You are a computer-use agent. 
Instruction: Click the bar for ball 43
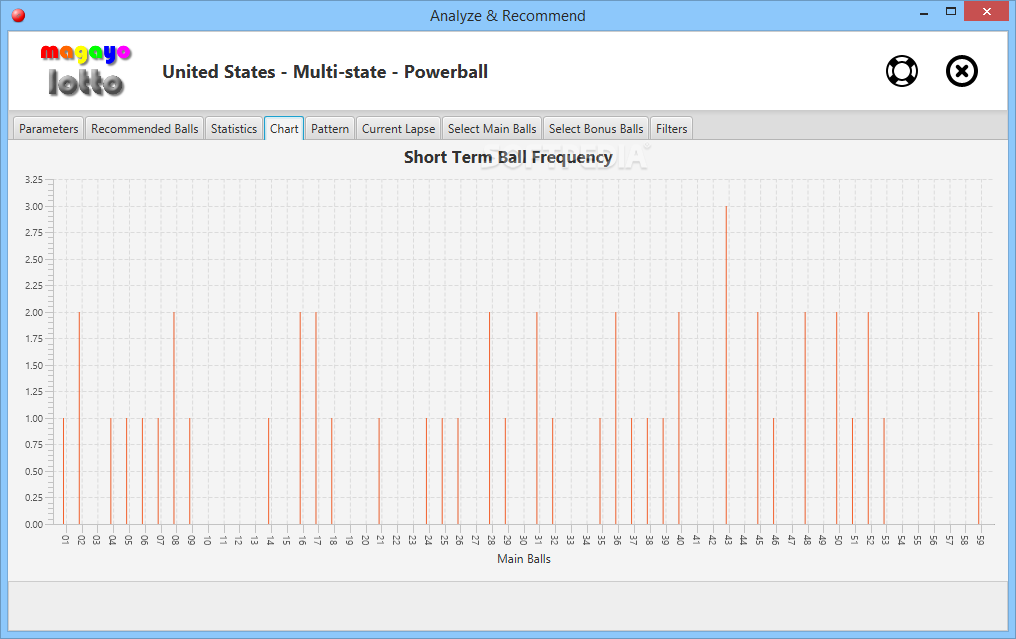726,365
